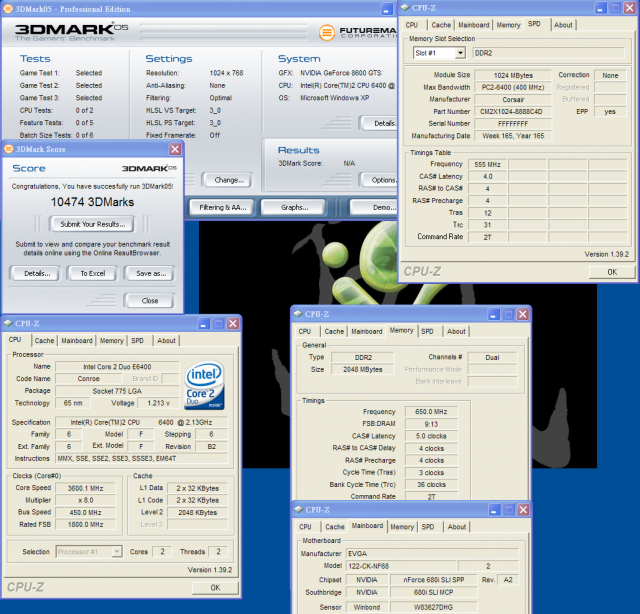This screenshot has width=640, height=614.
Task: Select About tab in CPU-Z Mainboard window
Action: (x=457, y=527)
